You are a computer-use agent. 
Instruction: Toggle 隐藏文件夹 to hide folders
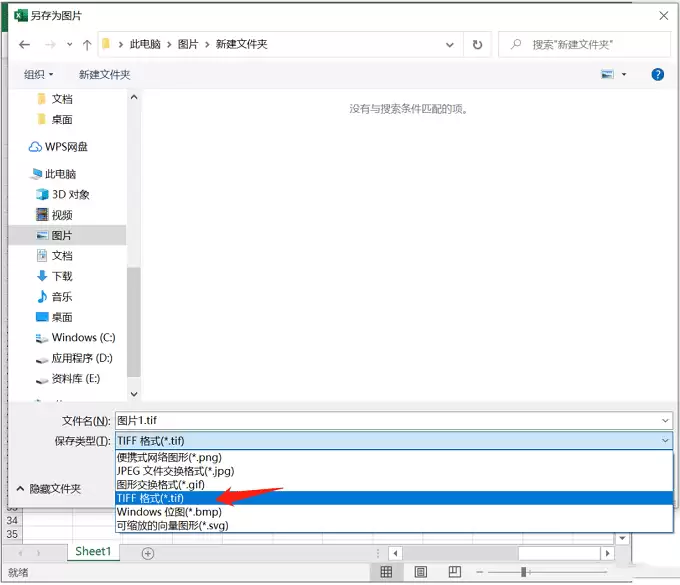(49, 489)
